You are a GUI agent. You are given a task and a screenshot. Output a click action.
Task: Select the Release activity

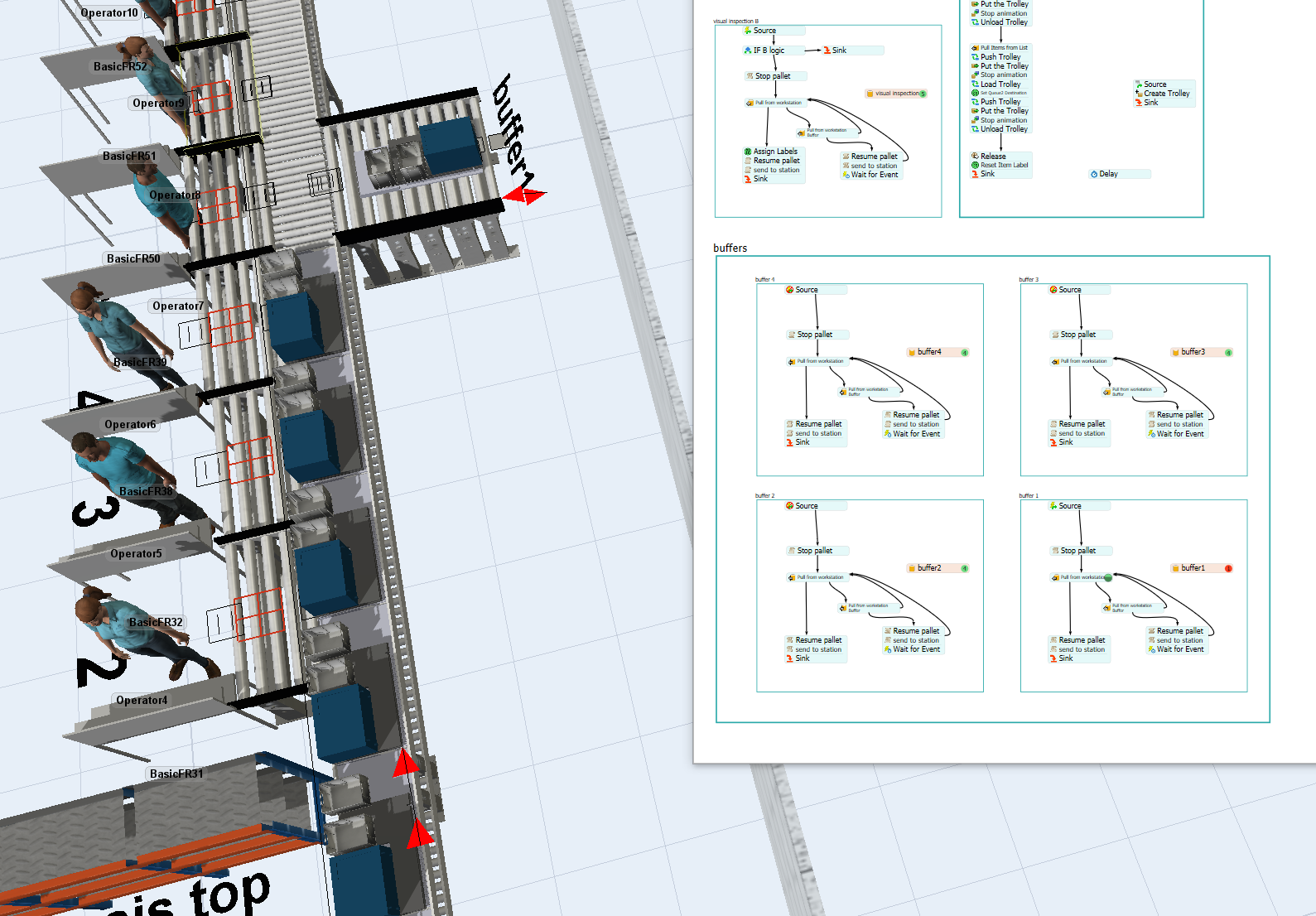992,156
